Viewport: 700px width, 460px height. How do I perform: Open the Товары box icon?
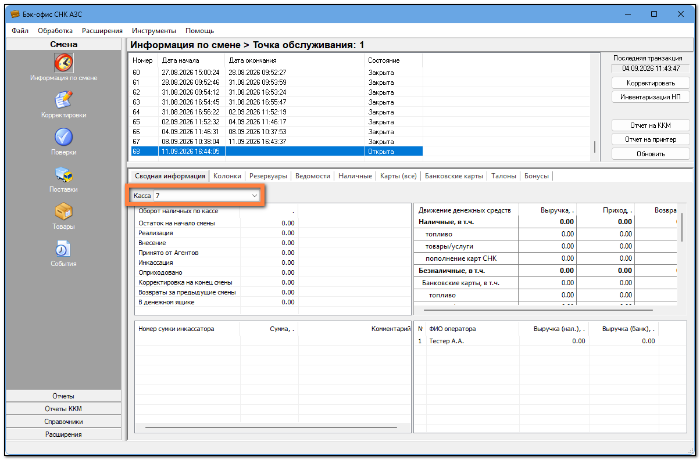64,211
